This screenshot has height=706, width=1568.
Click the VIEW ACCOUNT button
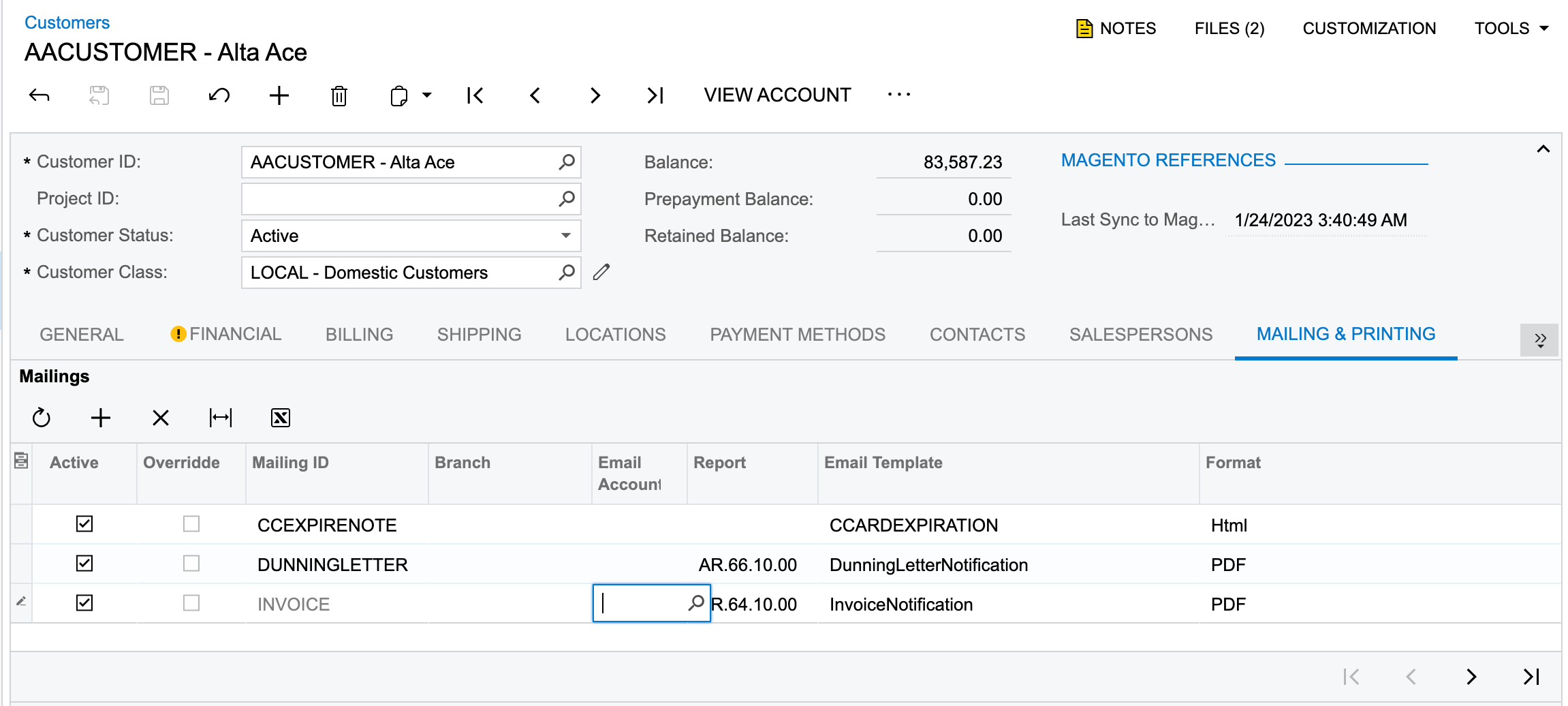tap(777, 95)
